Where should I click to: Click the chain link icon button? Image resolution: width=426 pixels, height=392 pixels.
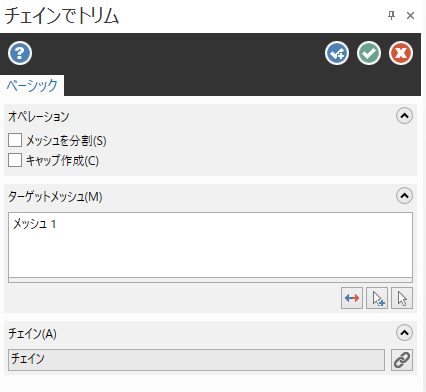[x=402, y=360]
